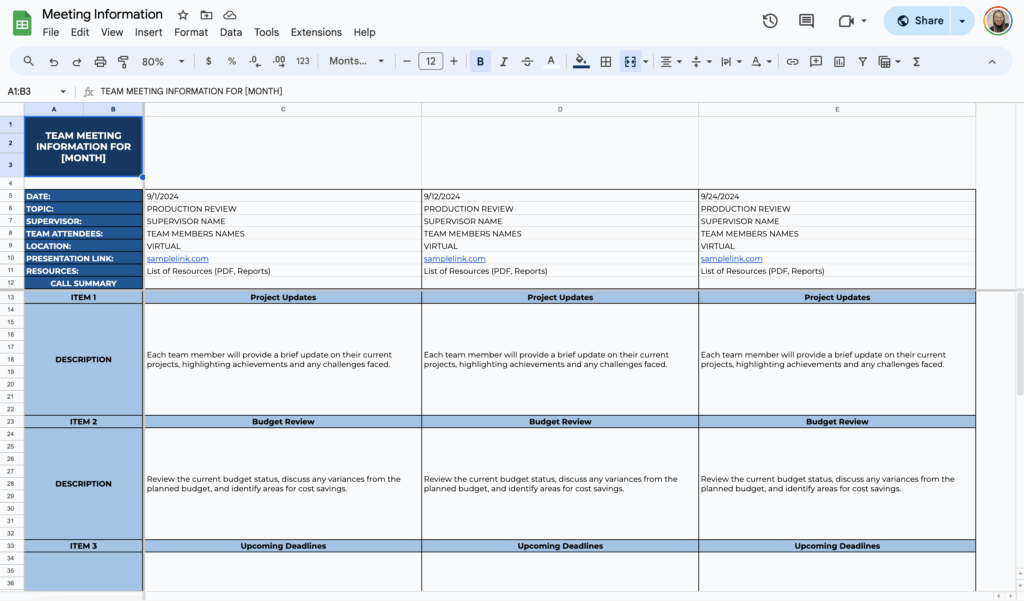Image resolution: width=1024 pixels, height=601 pixels.
Task: Create a filter using the filter icon
Action: click(x=862, y=61)
